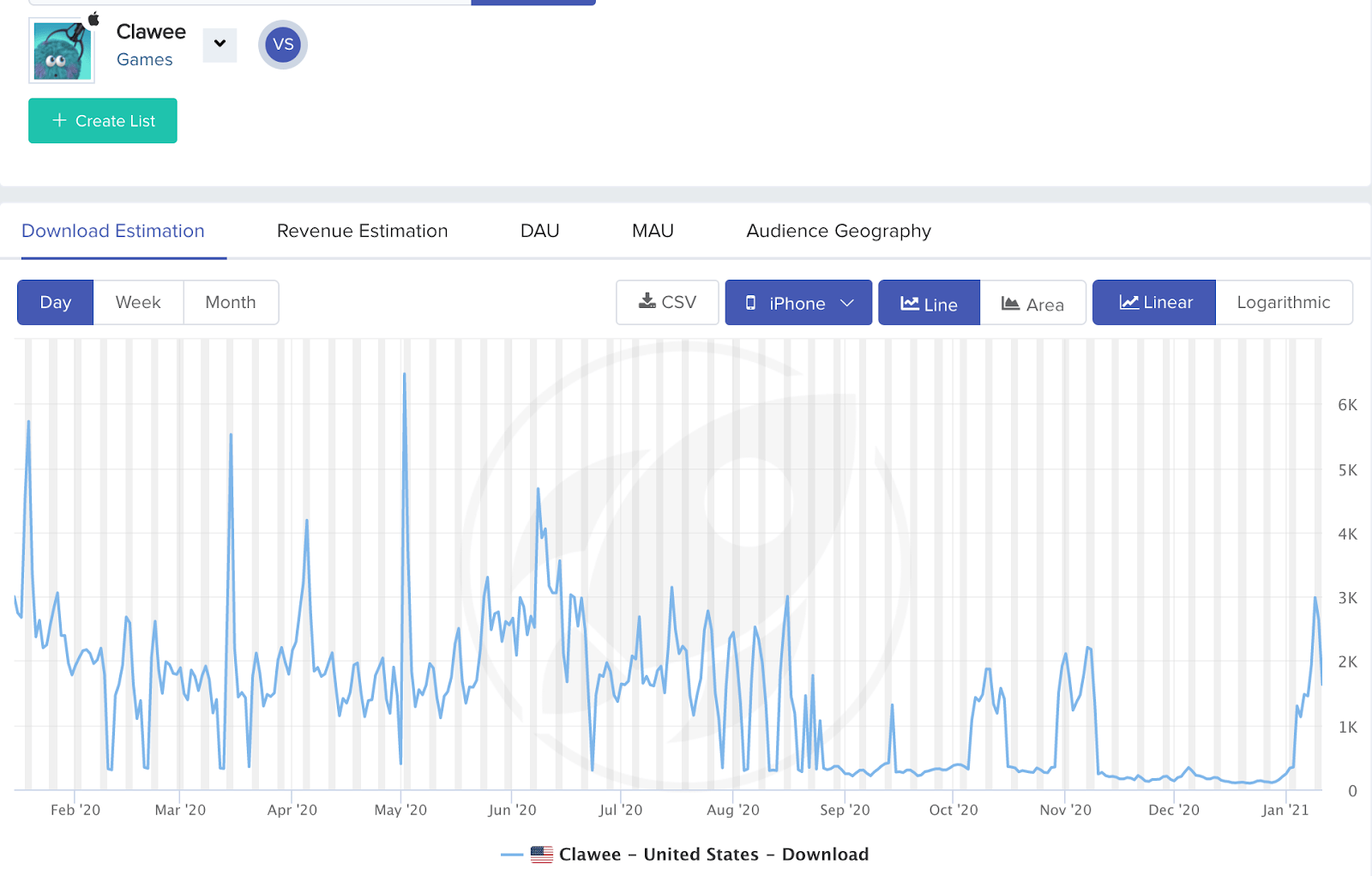Open the Games category link
This screenshot has width=1372, height=876.
point(144,60)
